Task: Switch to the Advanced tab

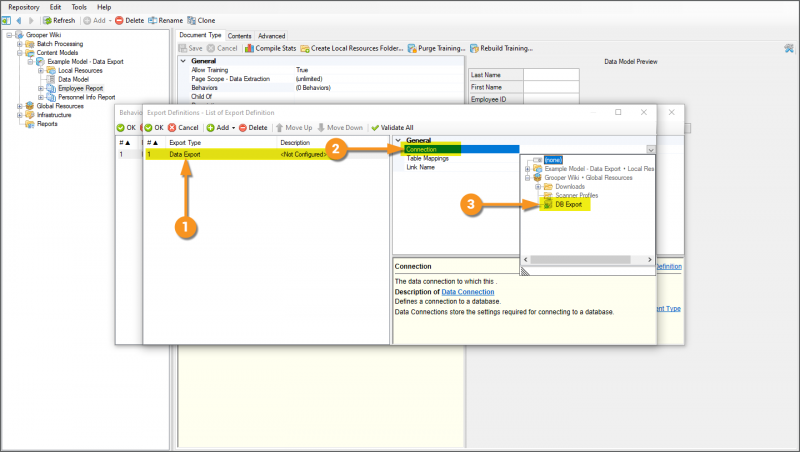Action: [x=271, y=36]
